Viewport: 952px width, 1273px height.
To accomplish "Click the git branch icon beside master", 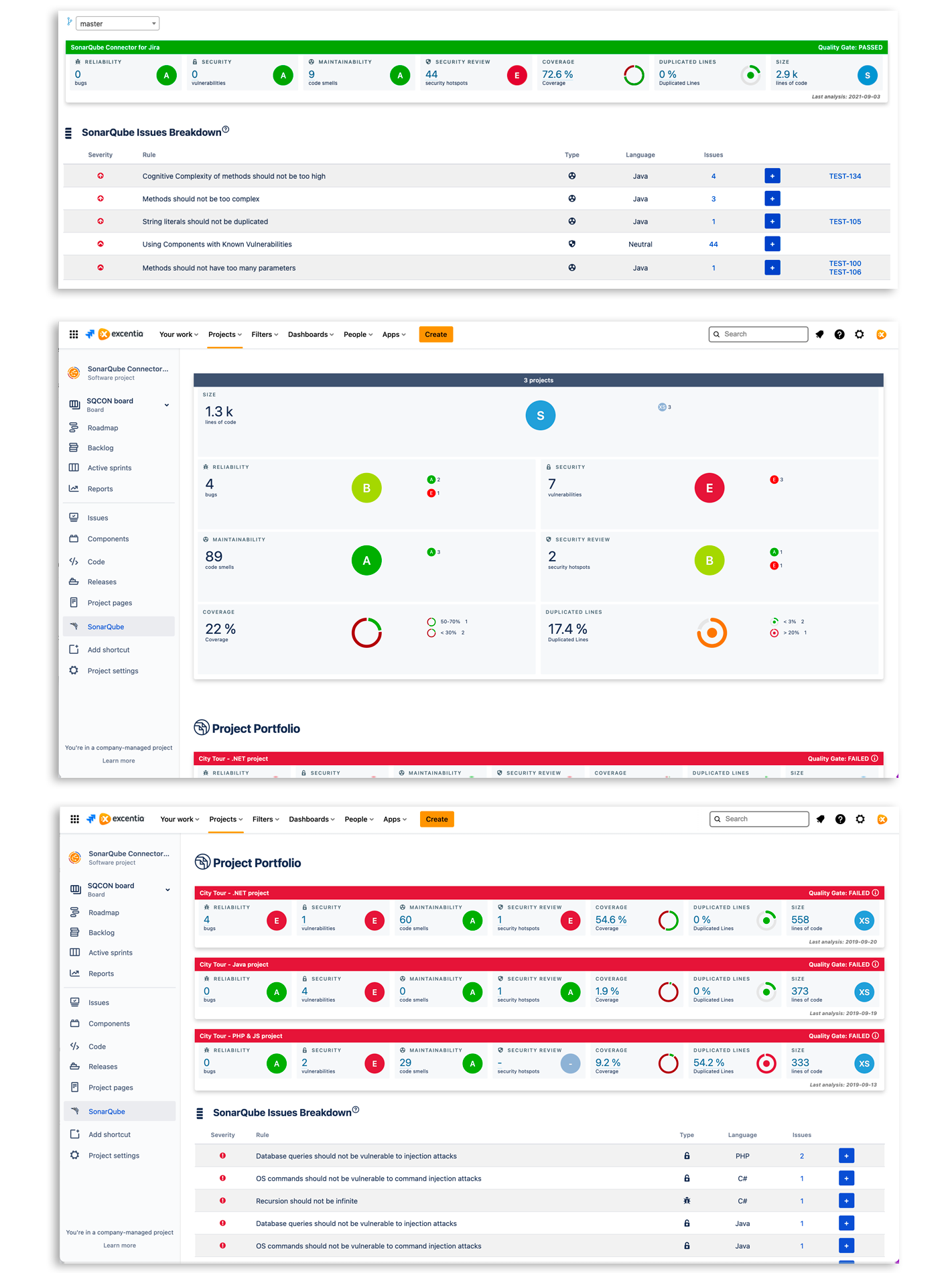I will click(x=69, y=22).
